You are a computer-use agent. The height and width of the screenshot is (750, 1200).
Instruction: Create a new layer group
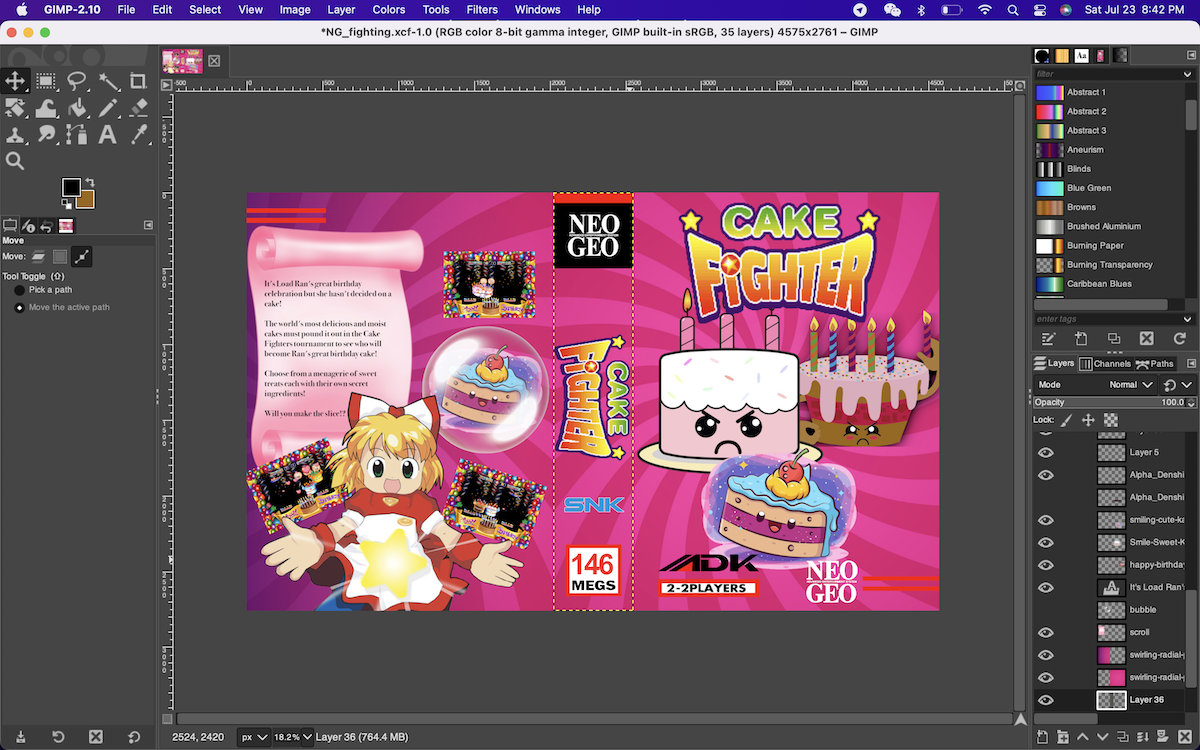click(x=1063, y=738)
